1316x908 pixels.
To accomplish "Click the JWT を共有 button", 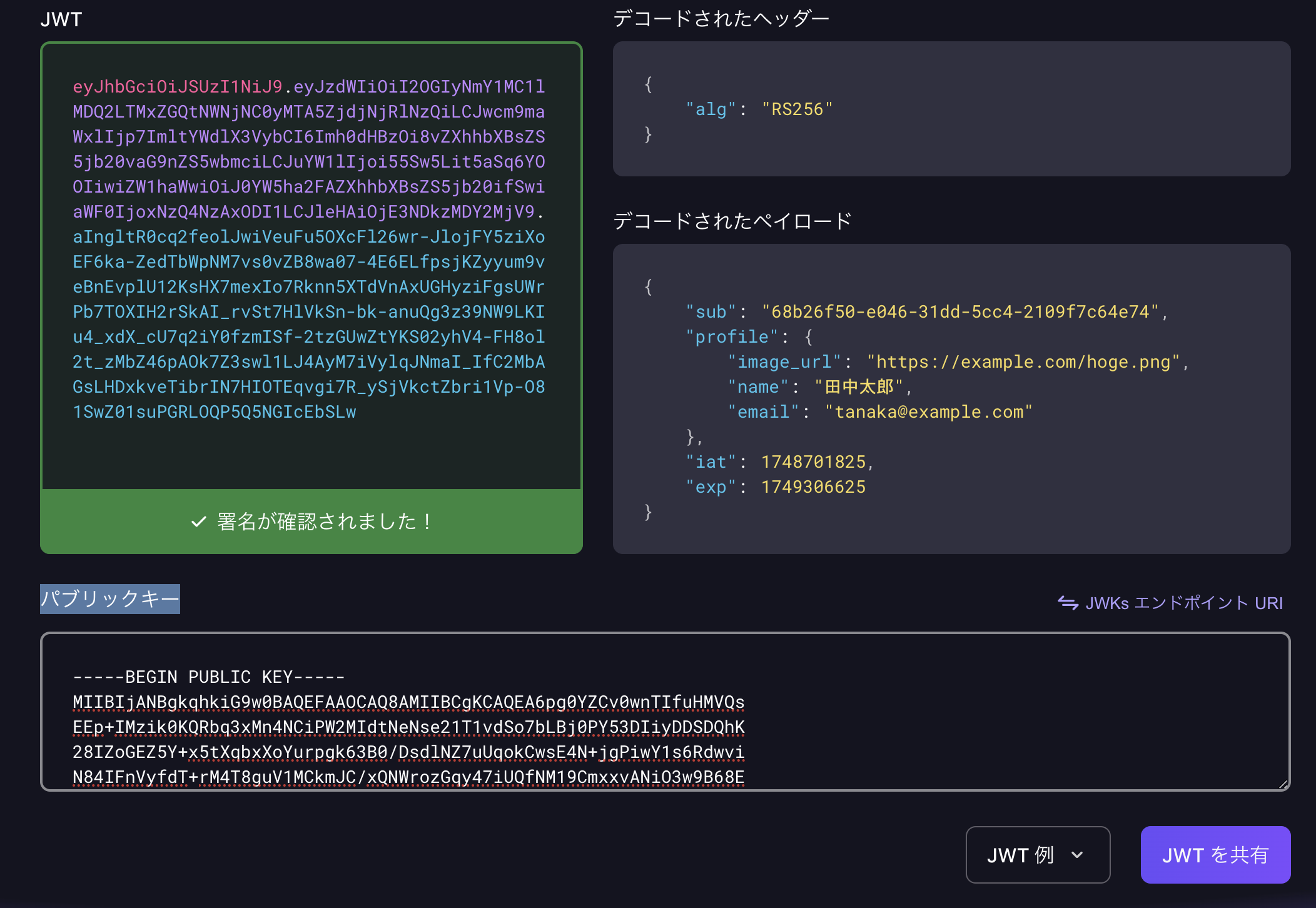I will [x=1215, y=855].
